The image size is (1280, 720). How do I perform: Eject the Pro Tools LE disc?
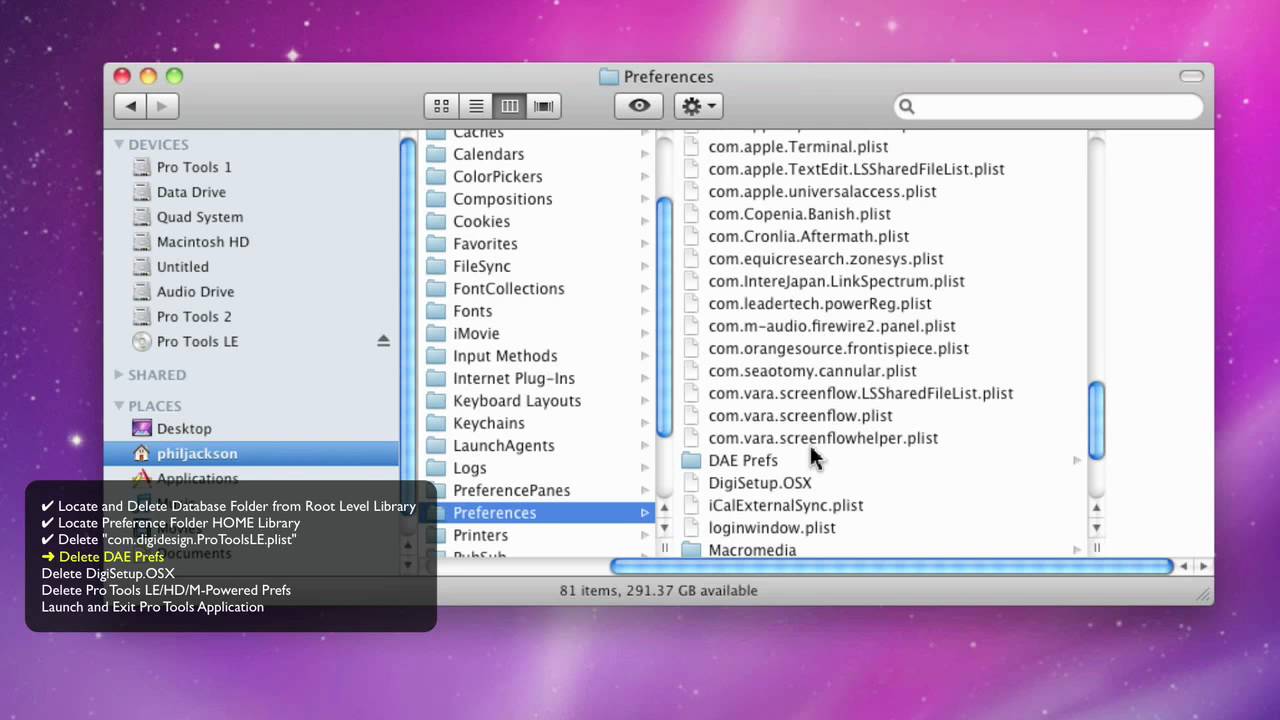click(x=383, y=342)
